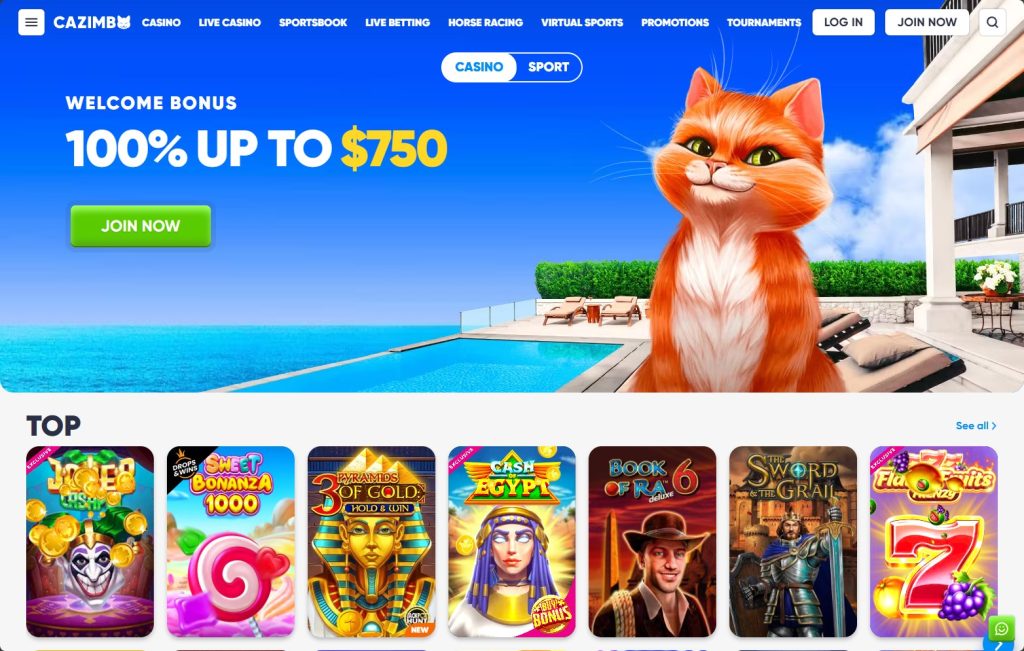The height and width of the screenshot is (651, 1024).
Task: Select the Sword and the Grail game
Action: pos(793,541)
